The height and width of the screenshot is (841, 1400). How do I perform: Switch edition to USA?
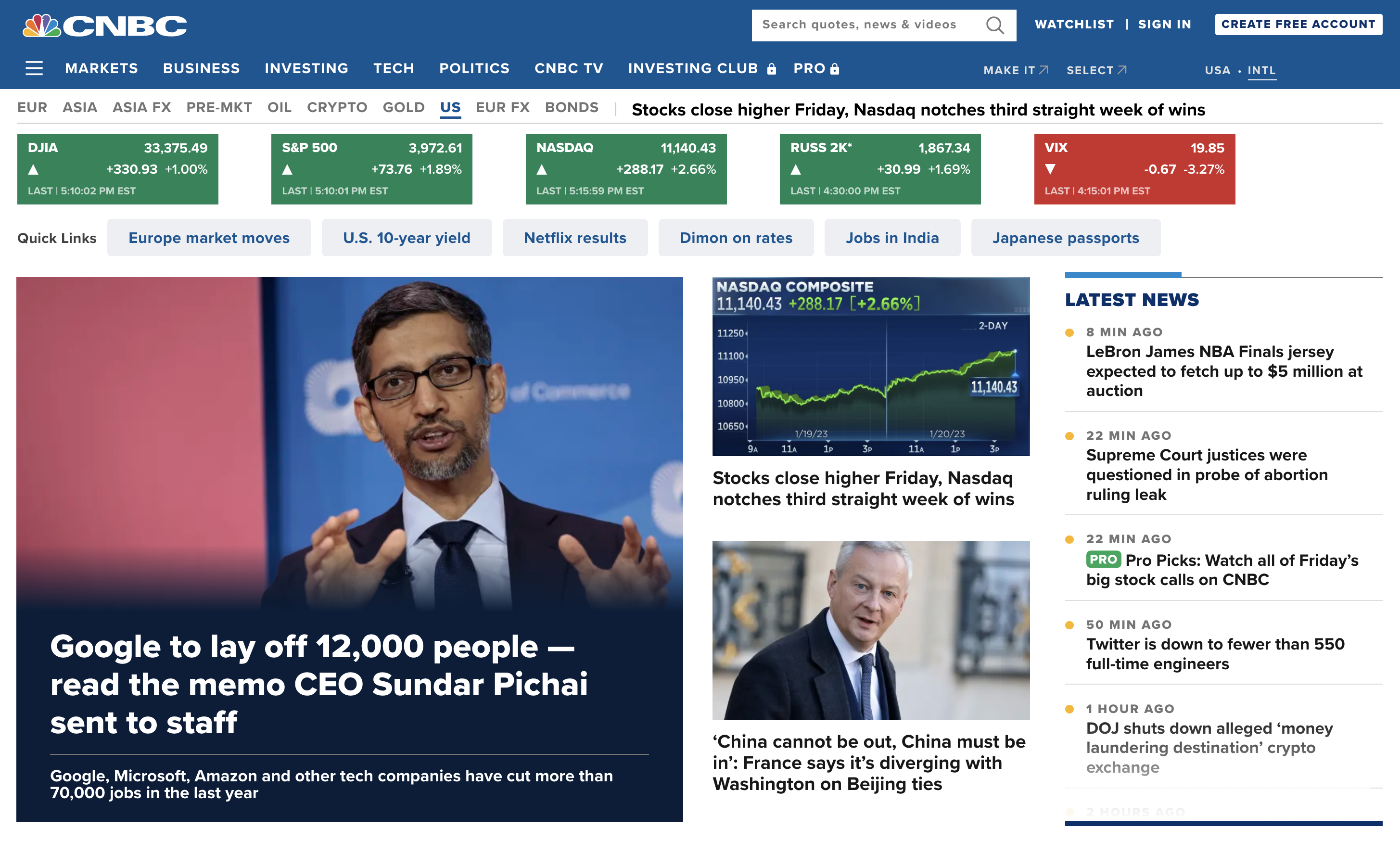1218,70
